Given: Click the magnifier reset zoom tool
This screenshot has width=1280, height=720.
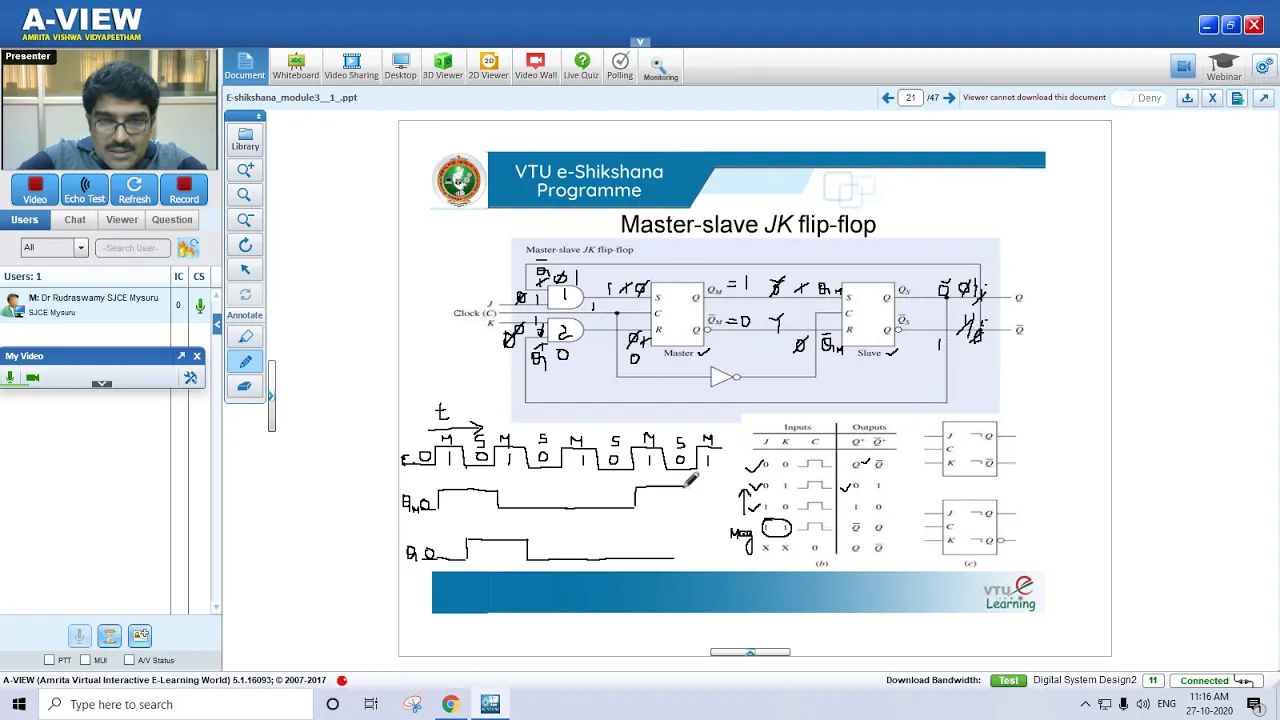Looking at the screenshot, I should (245, 195).
